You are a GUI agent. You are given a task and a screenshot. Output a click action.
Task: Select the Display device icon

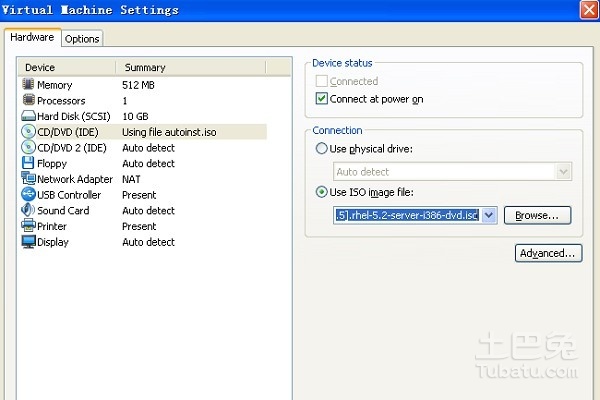coord(28,242)
